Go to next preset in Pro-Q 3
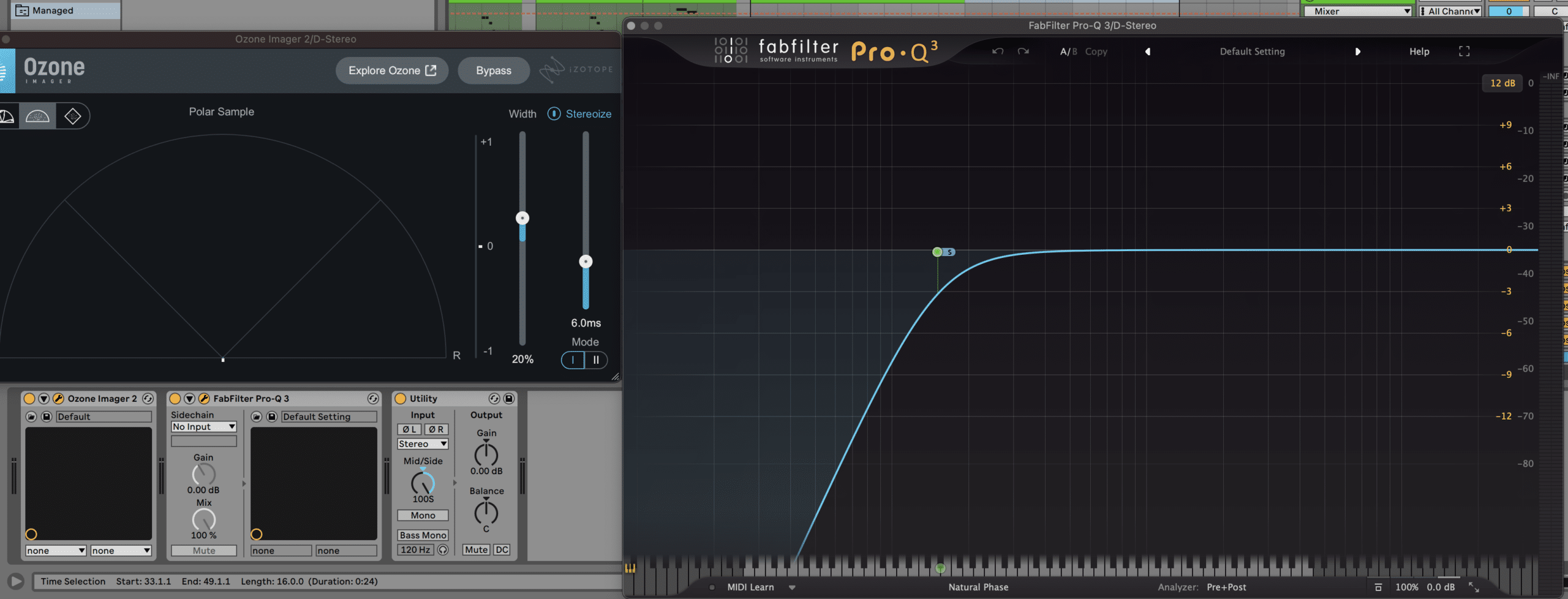Viewport: 1568px width, 599px height. [1358, 51]
